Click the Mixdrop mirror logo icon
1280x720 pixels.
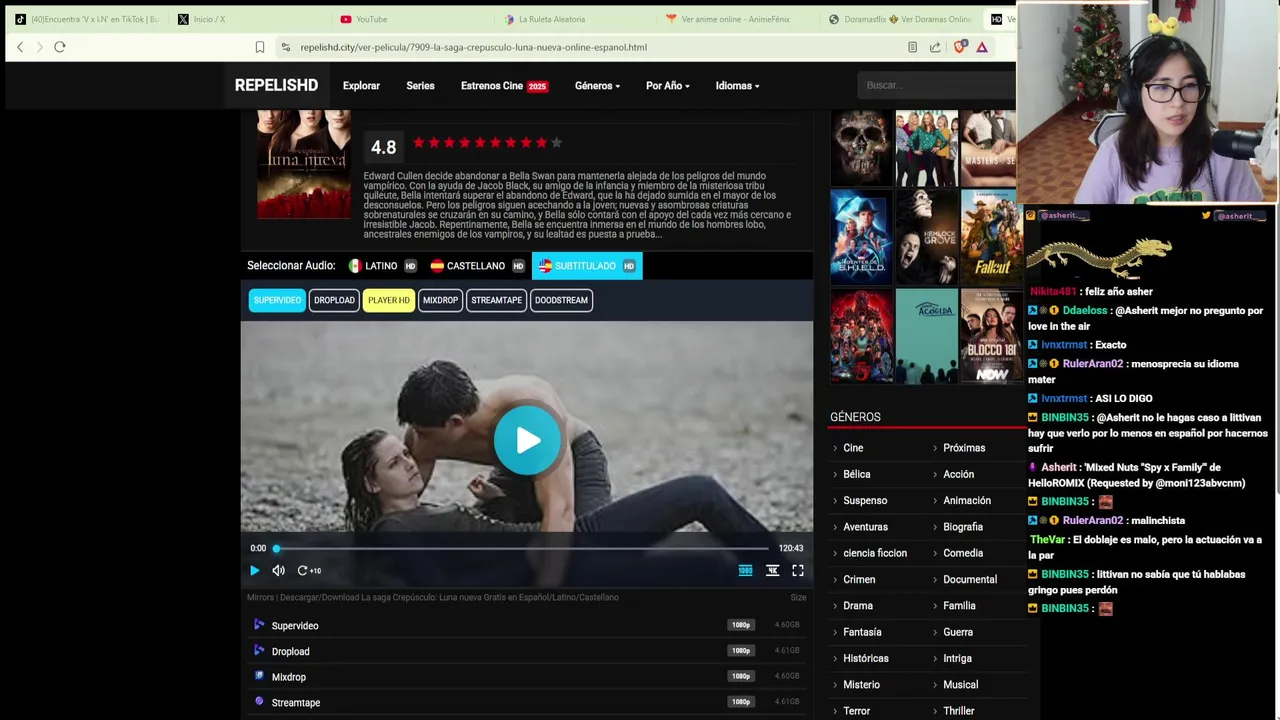259,676
